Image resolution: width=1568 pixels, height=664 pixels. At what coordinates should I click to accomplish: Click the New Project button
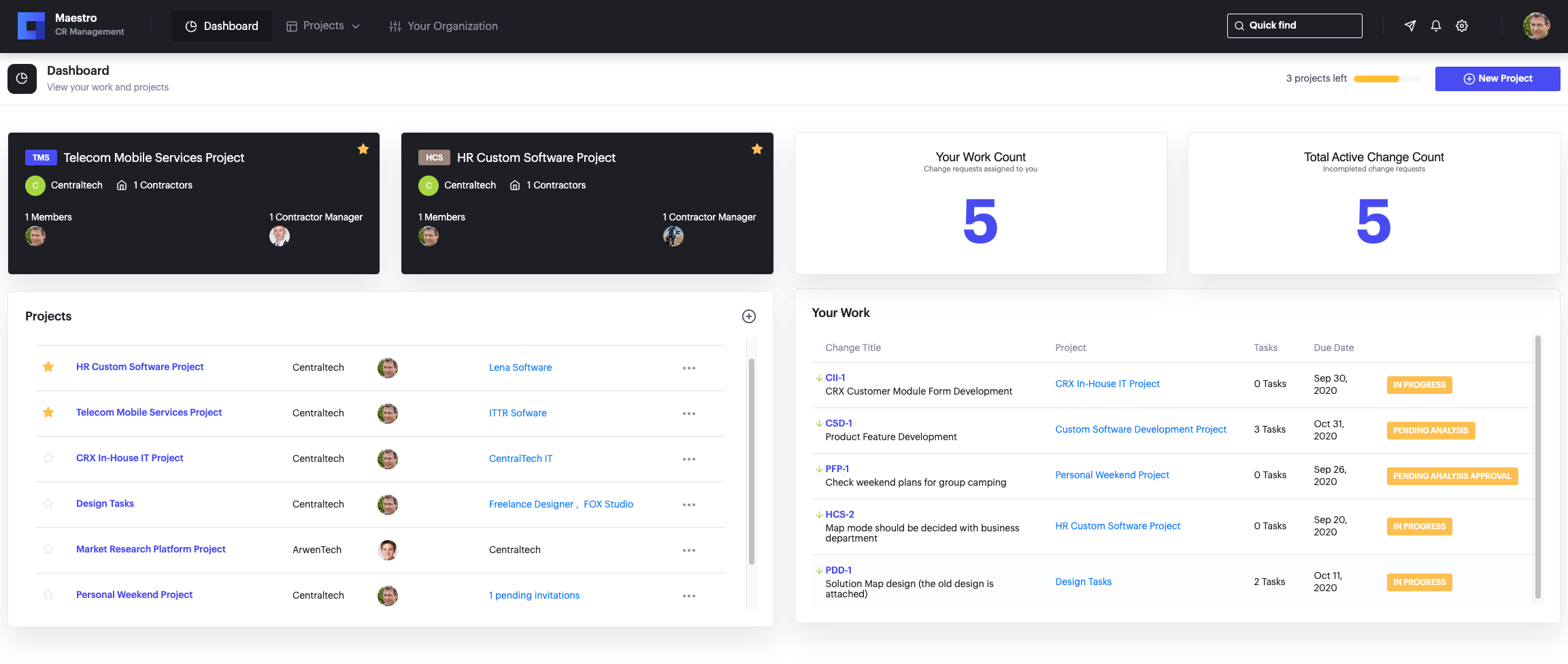[x=1497, y=79]
